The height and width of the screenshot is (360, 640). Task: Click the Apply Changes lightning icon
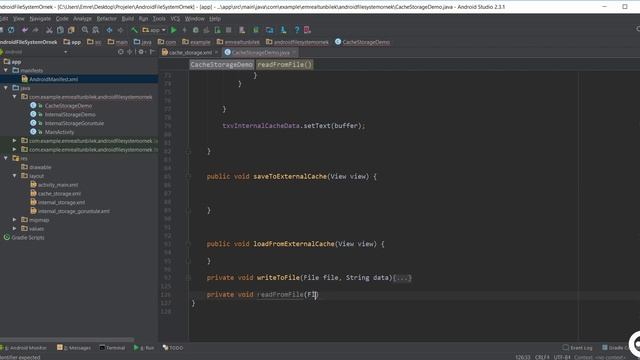click(184, 30)
